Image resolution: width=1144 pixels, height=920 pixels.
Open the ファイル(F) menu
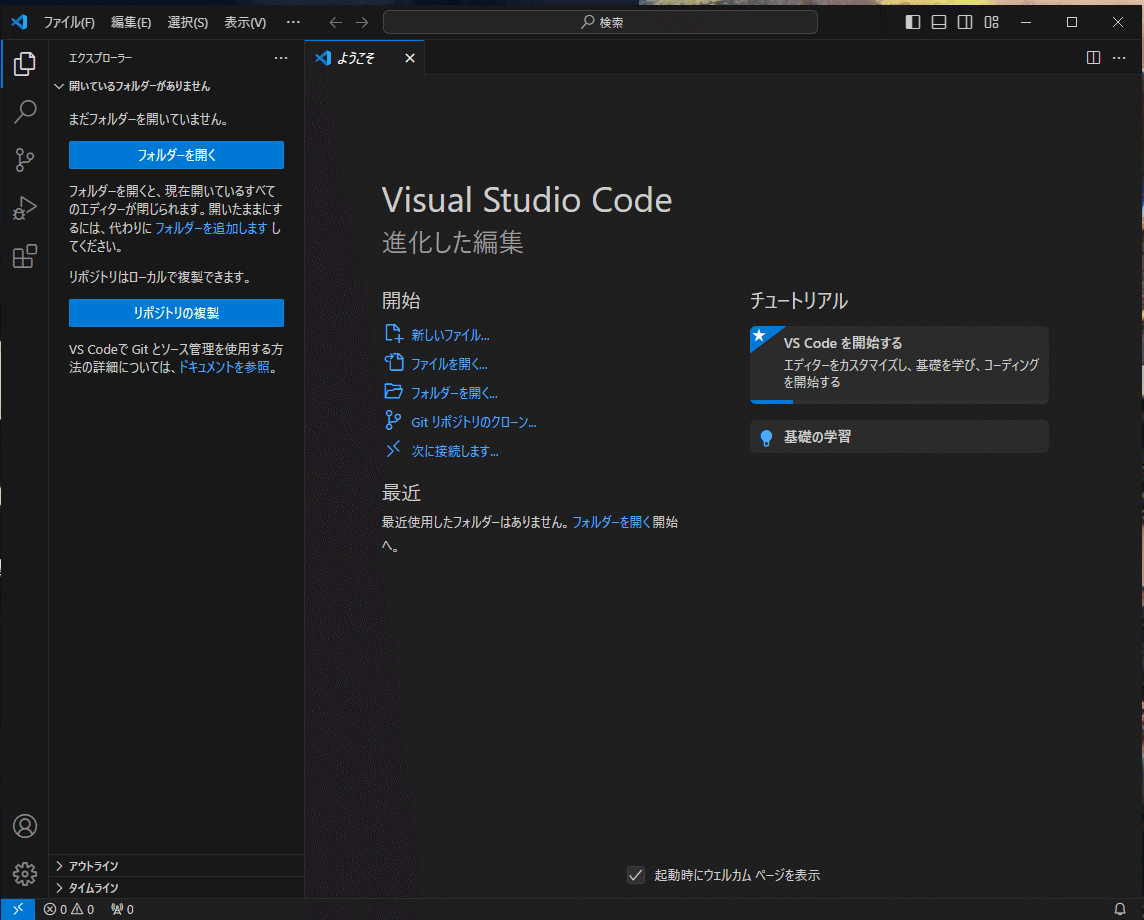point(69,23)
